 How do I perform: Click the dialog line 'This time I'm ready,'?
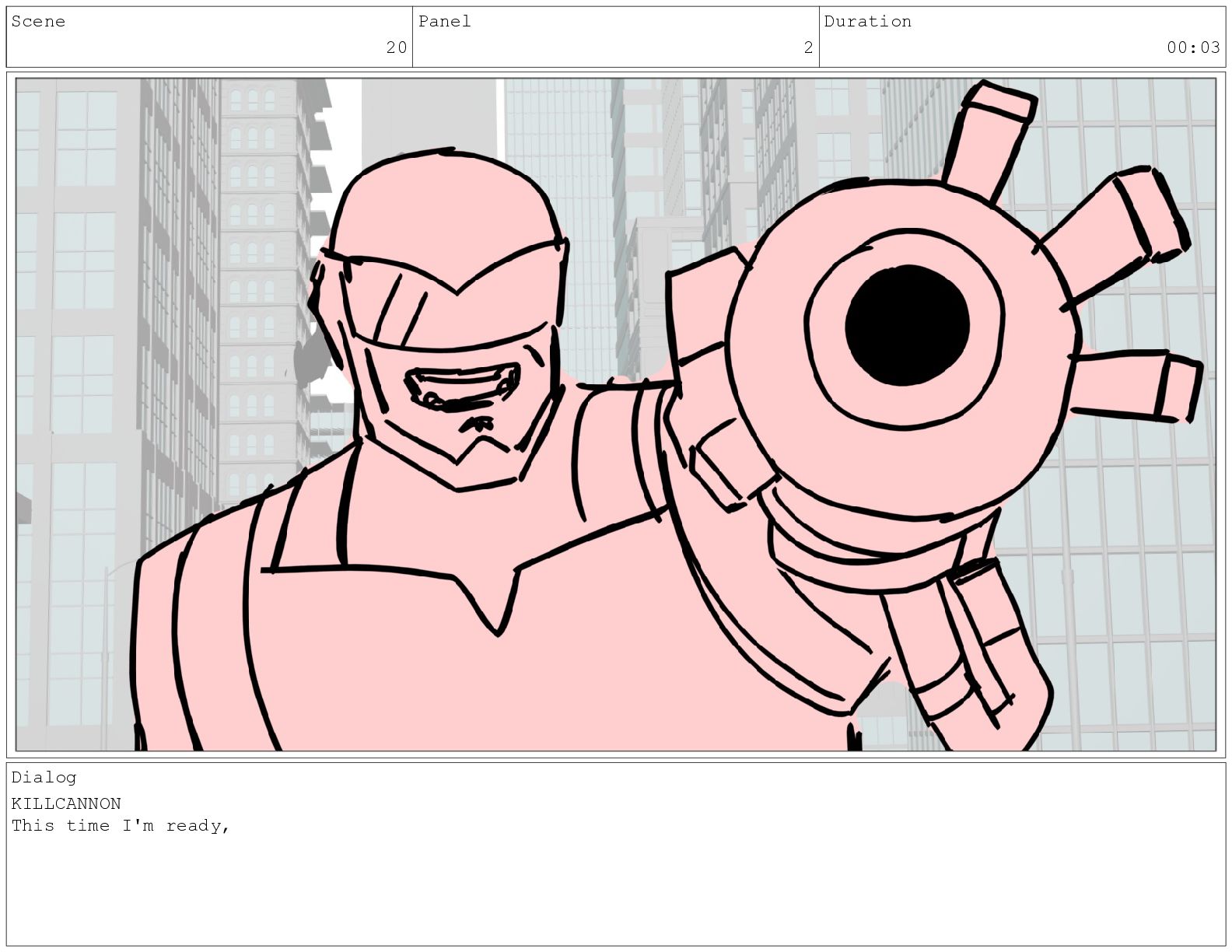pos(121,825)
